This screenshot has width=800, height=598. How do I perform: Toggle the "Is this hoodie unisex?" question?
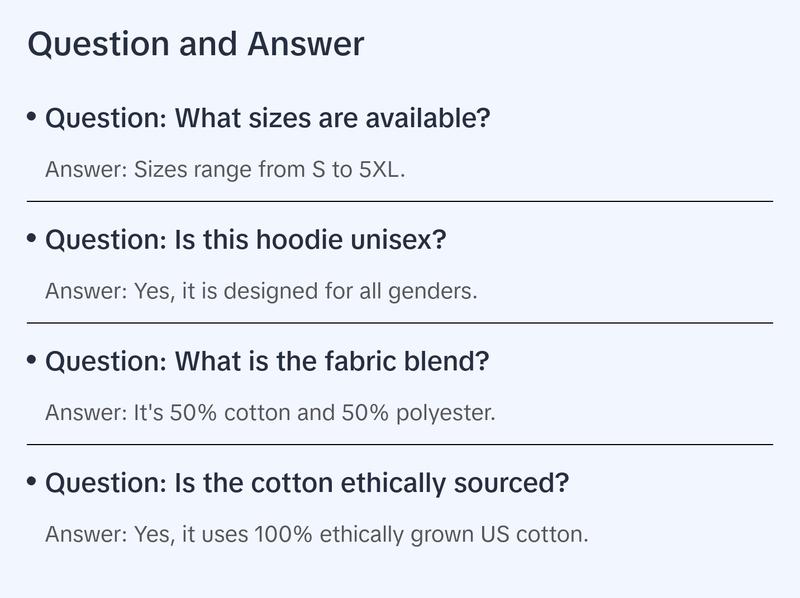(x=246, y=241)
